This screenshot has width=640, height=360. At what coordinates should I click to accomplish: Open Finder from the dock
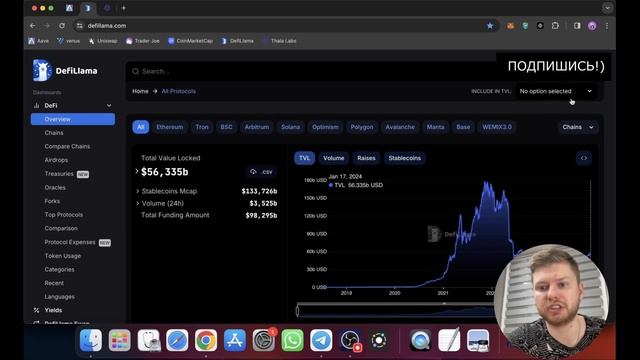(x=91, y=340)
